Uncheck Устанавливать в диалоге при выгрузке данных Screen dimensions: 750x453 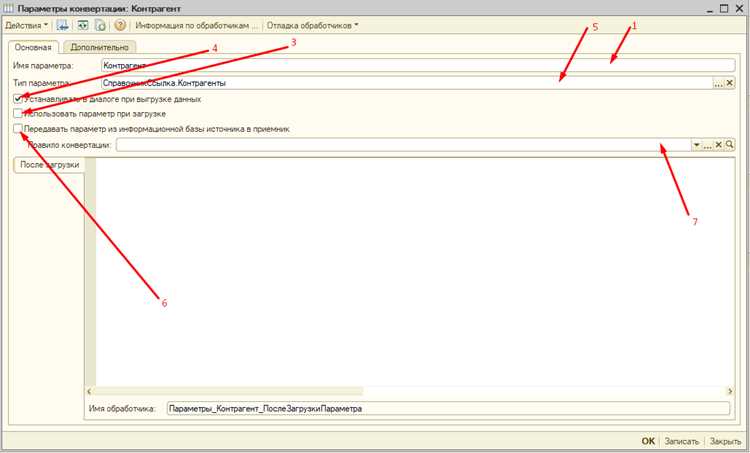pyautogui.click(x=18, y=99)
